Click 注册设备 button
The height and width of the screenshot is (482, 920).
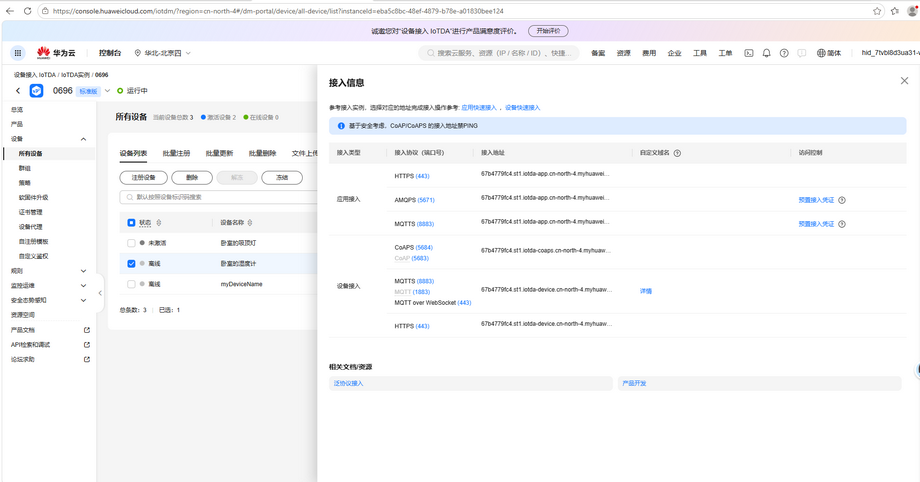click(x=144, y=177)
